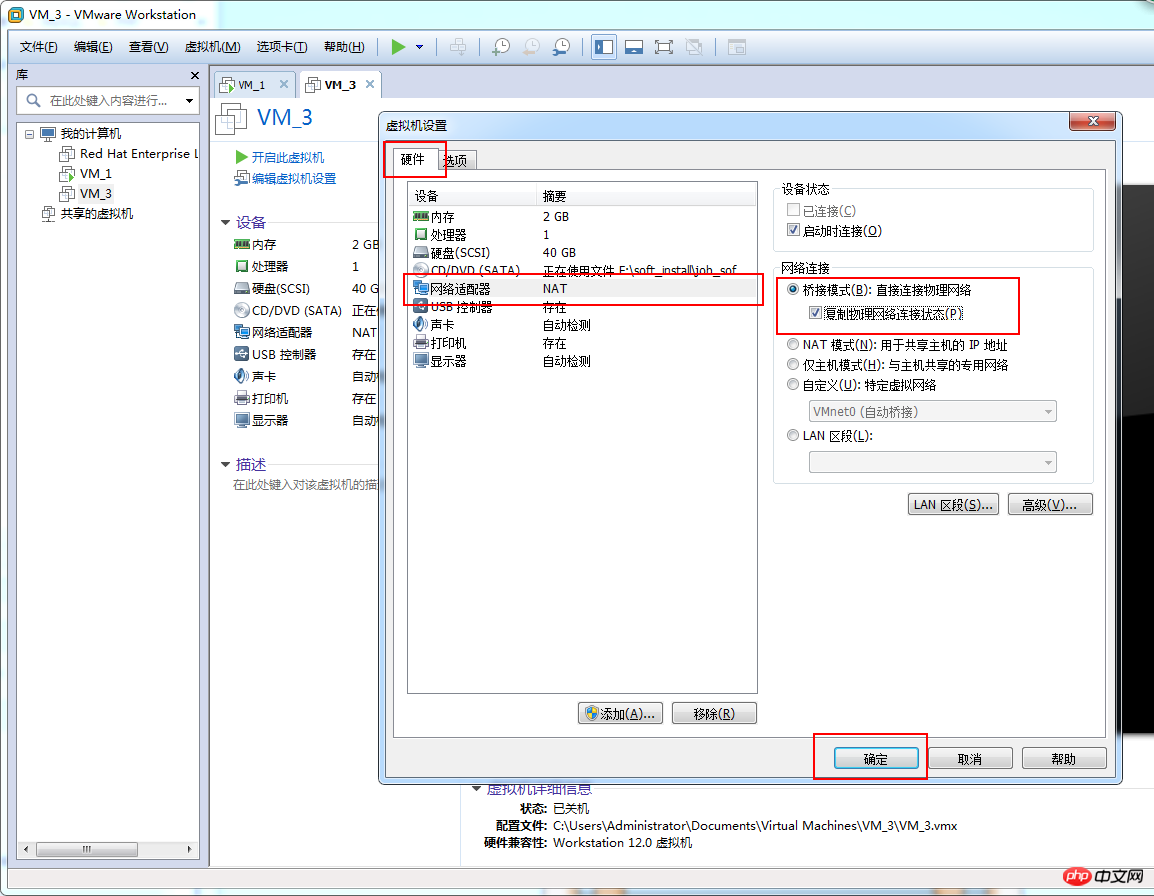Click the take snapshot toolbar icon
This screenshot has height=896, width=1154.
[501, 47]
